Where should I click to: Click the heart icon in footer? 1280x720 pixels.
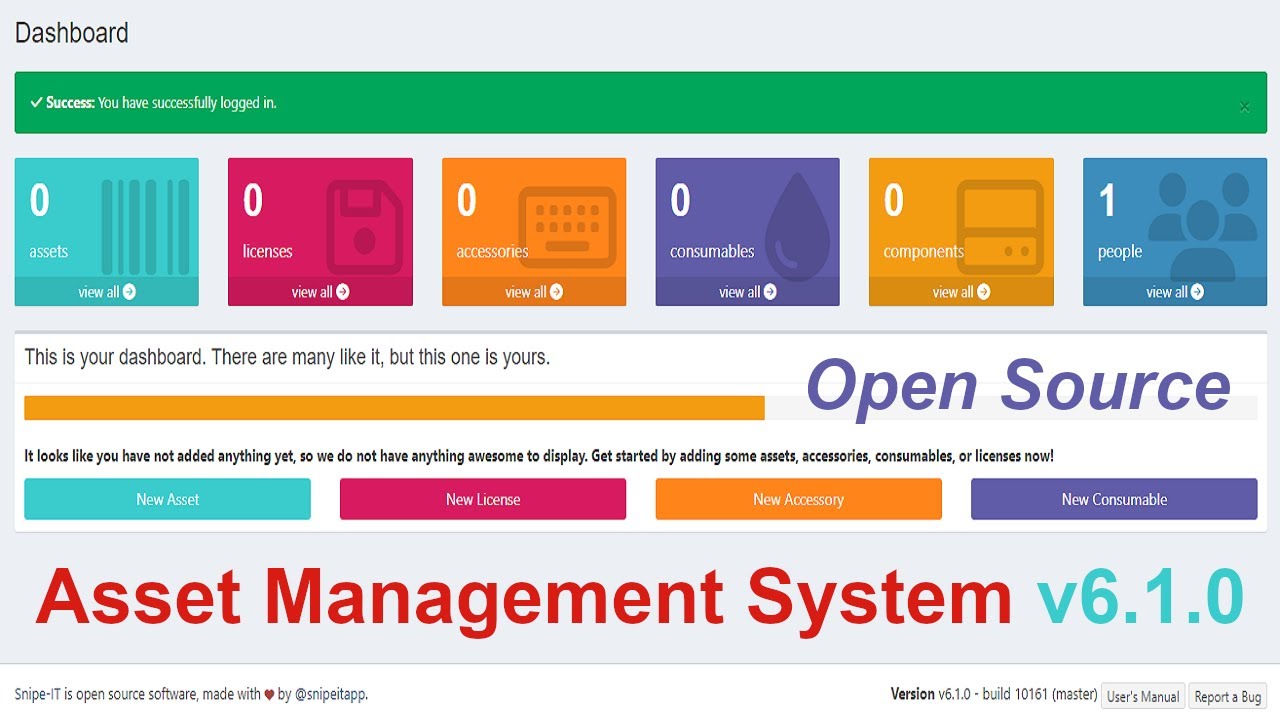(269, 695)
